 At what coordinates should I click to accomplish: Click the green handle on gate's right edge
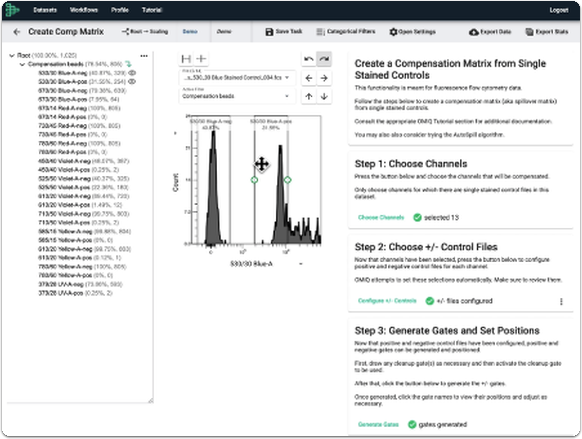[287, 180]
